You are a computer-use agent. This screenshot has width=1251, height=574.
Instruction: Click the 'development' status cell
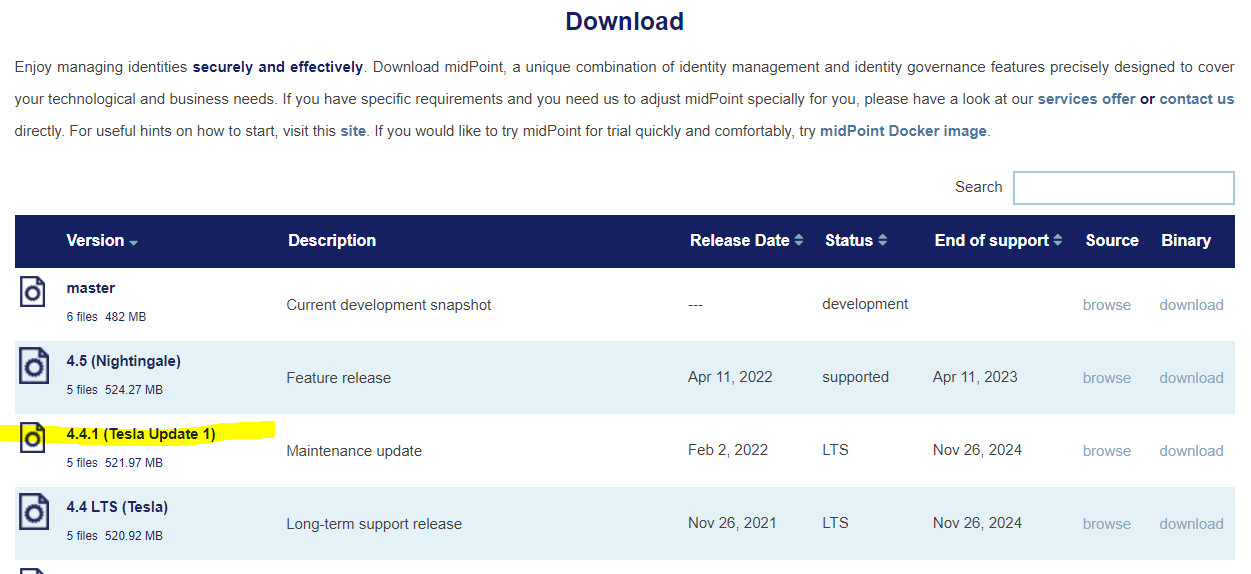click(865, 304)
